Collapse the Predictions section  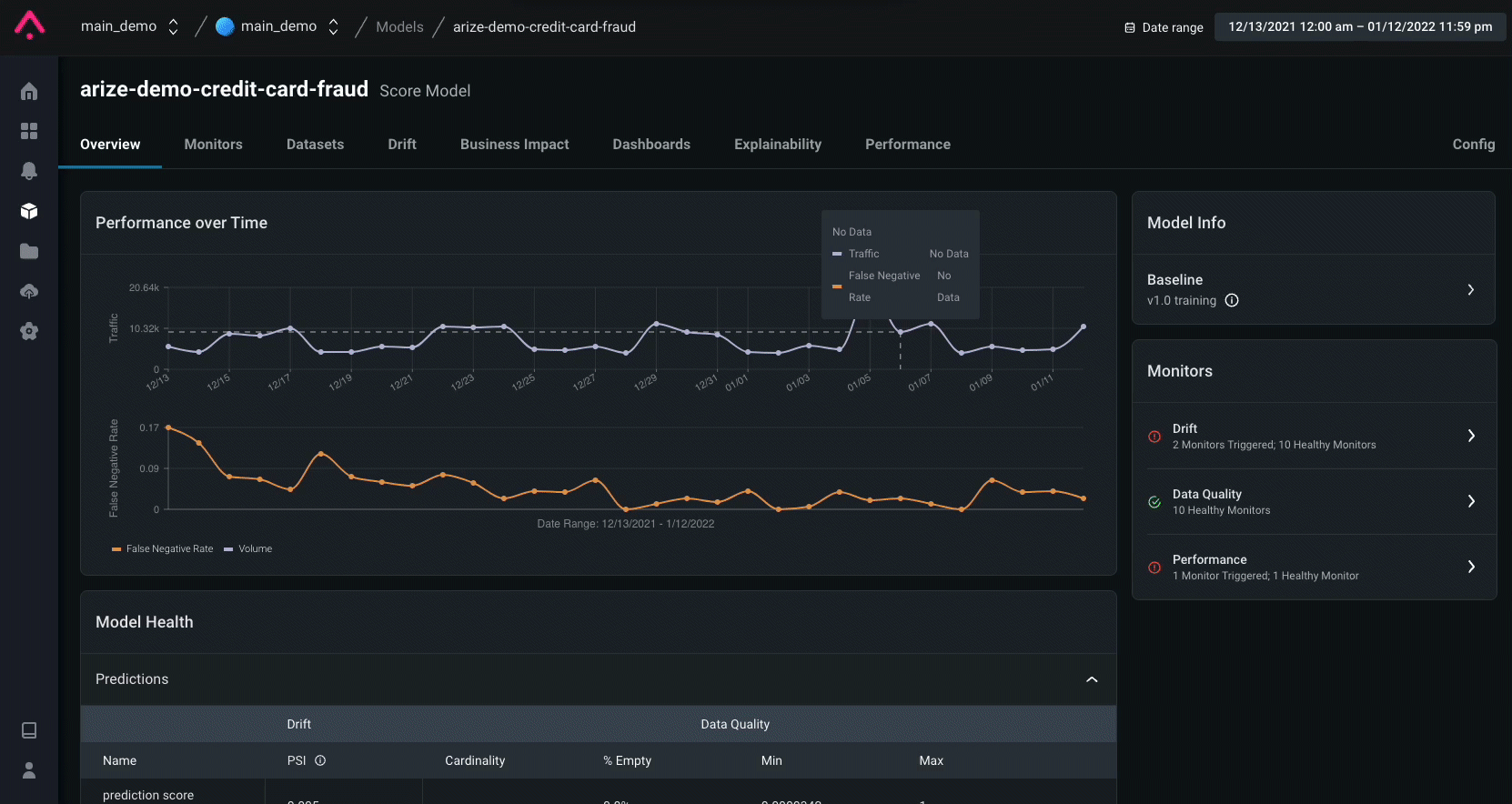click(x=1092, y=679)
